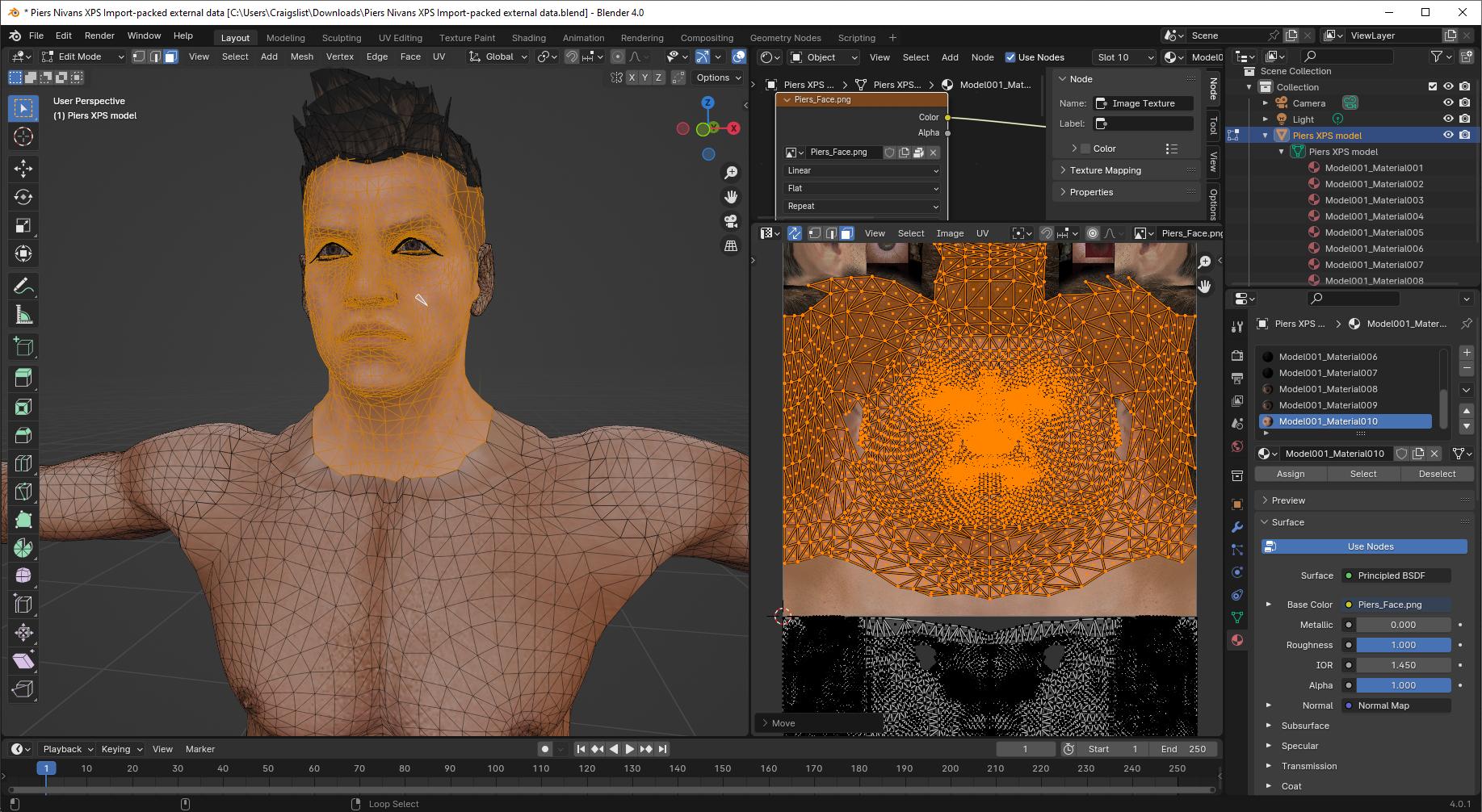Switch to Shading workspace tab

pos(529,38)
